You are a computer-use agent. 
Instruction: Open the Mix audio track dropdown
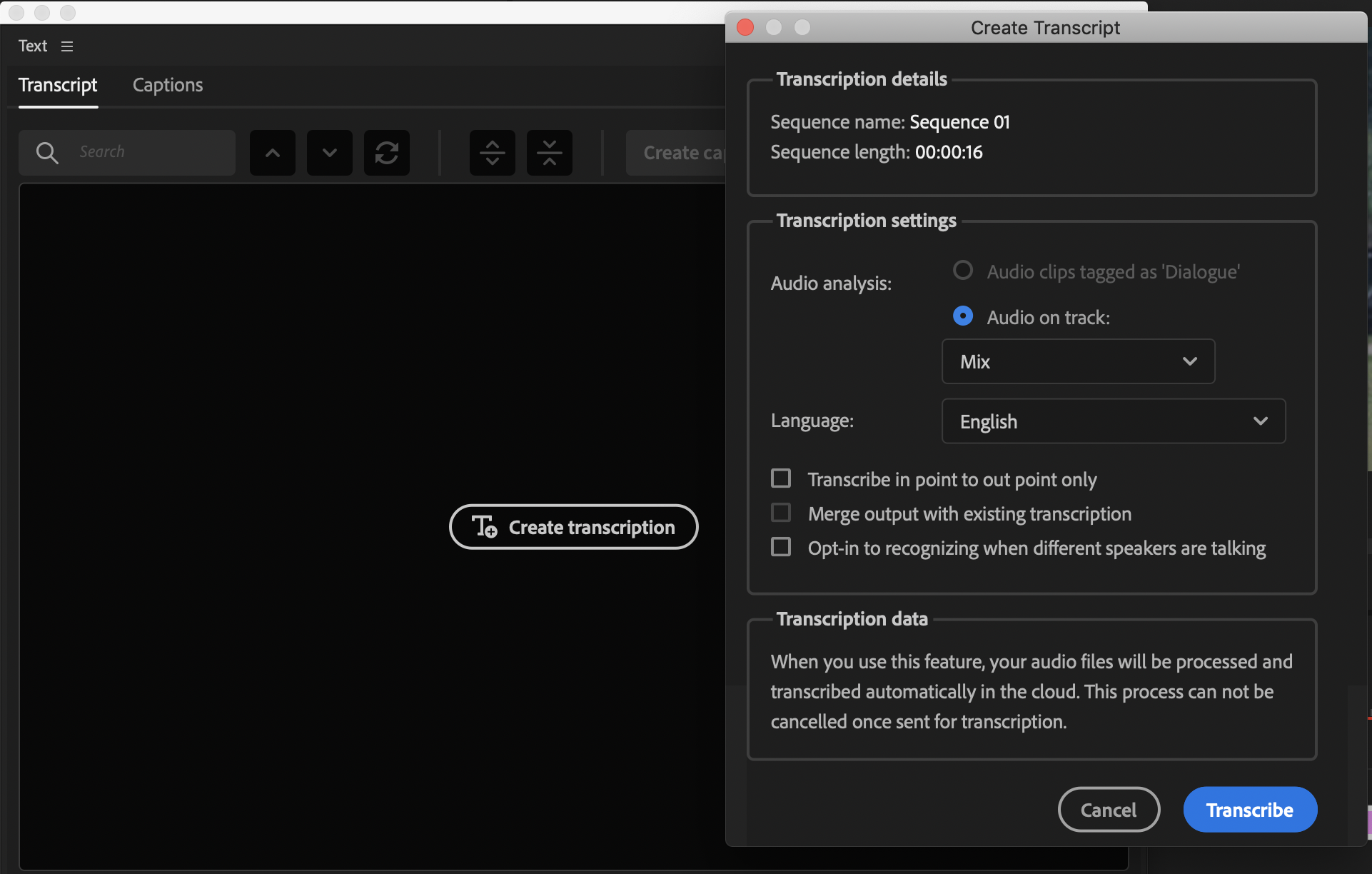(x=1078, y=361)
